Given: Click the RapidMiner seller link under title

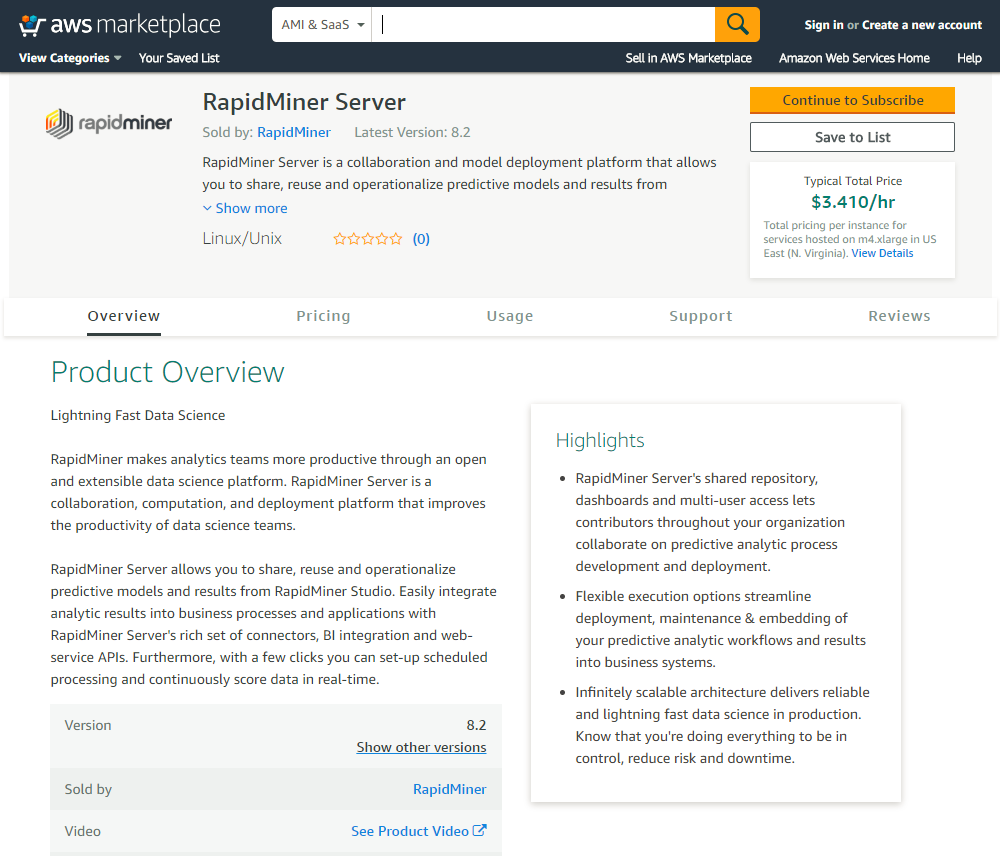Looking at the screenshot, I should pyautogui.click(x=294, y=132).
